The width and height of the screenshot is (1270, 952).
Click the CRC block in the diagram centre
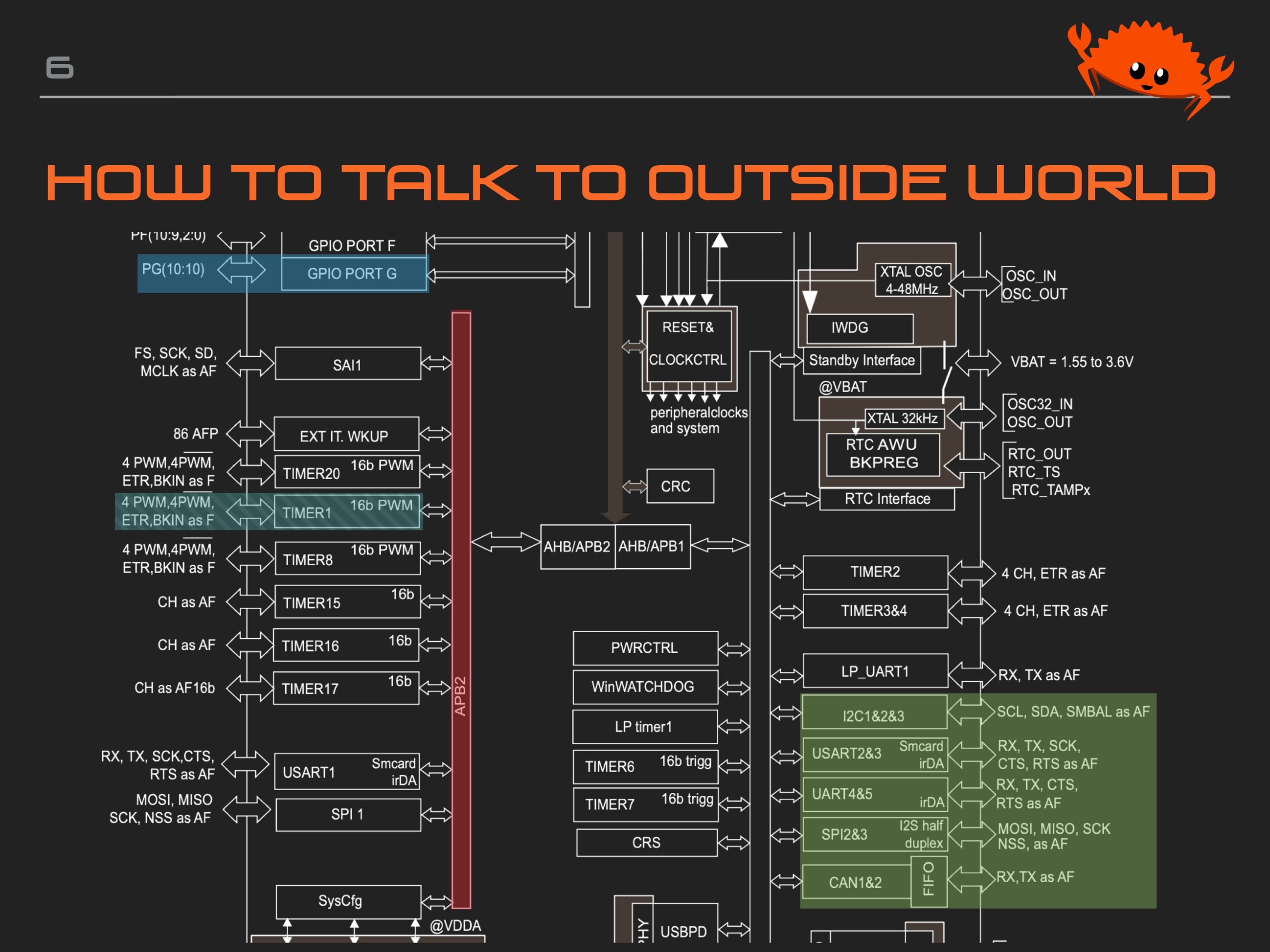[x=680, y=486]
